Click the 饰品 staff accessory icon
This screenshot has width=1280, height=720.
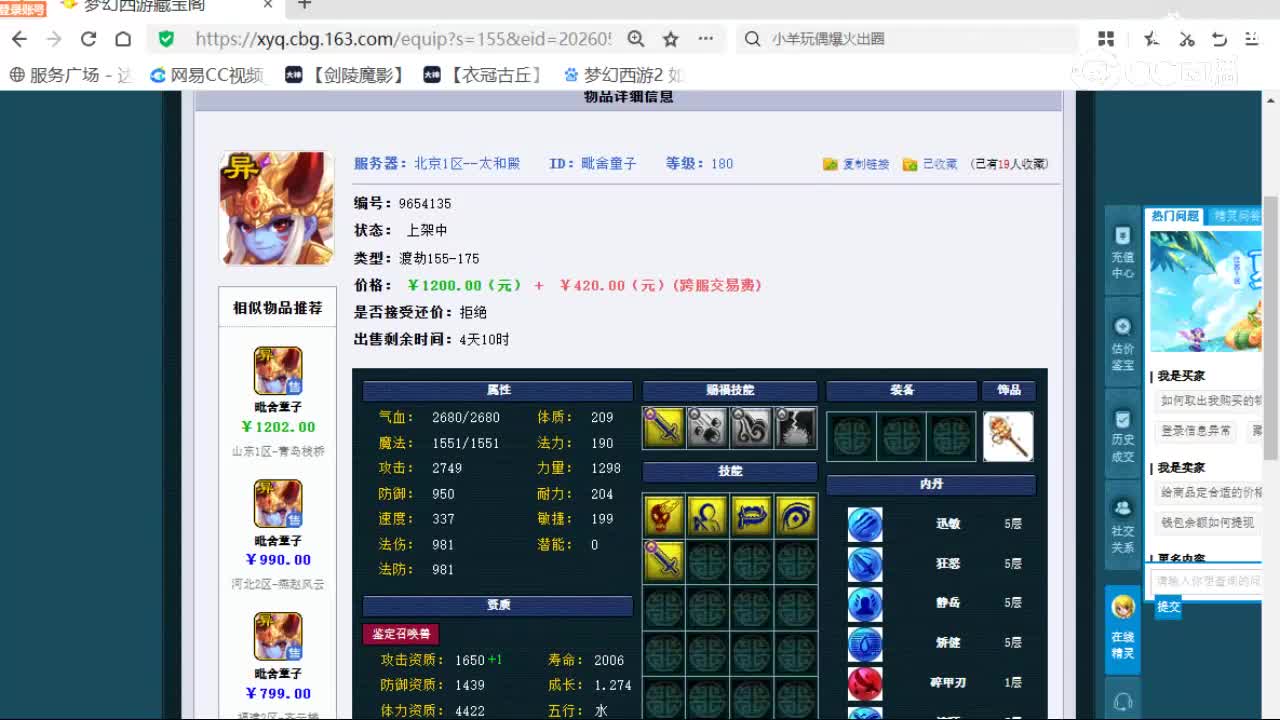[1008, 436]
